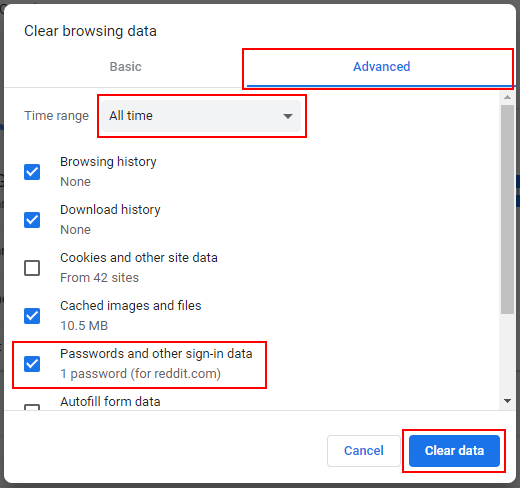This screenshot has height=488, width=520.
Task: Click the All time dropdown arrow
Action: coord(288,116)
